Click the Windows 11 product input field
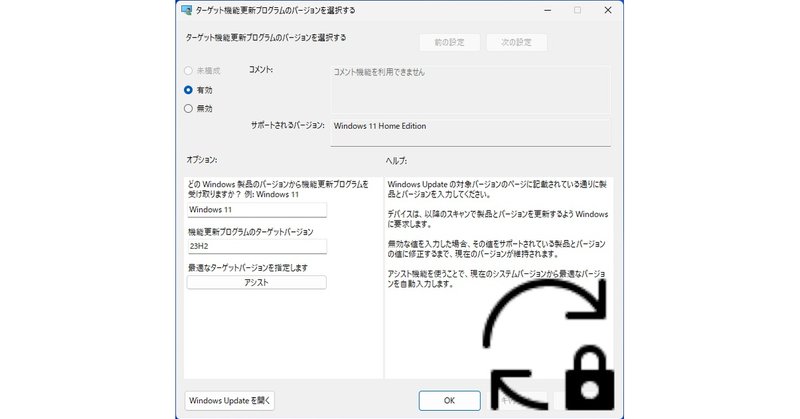The width and height of the screenshot is (800, 419). pyautogui.click(x=257, y=210)
